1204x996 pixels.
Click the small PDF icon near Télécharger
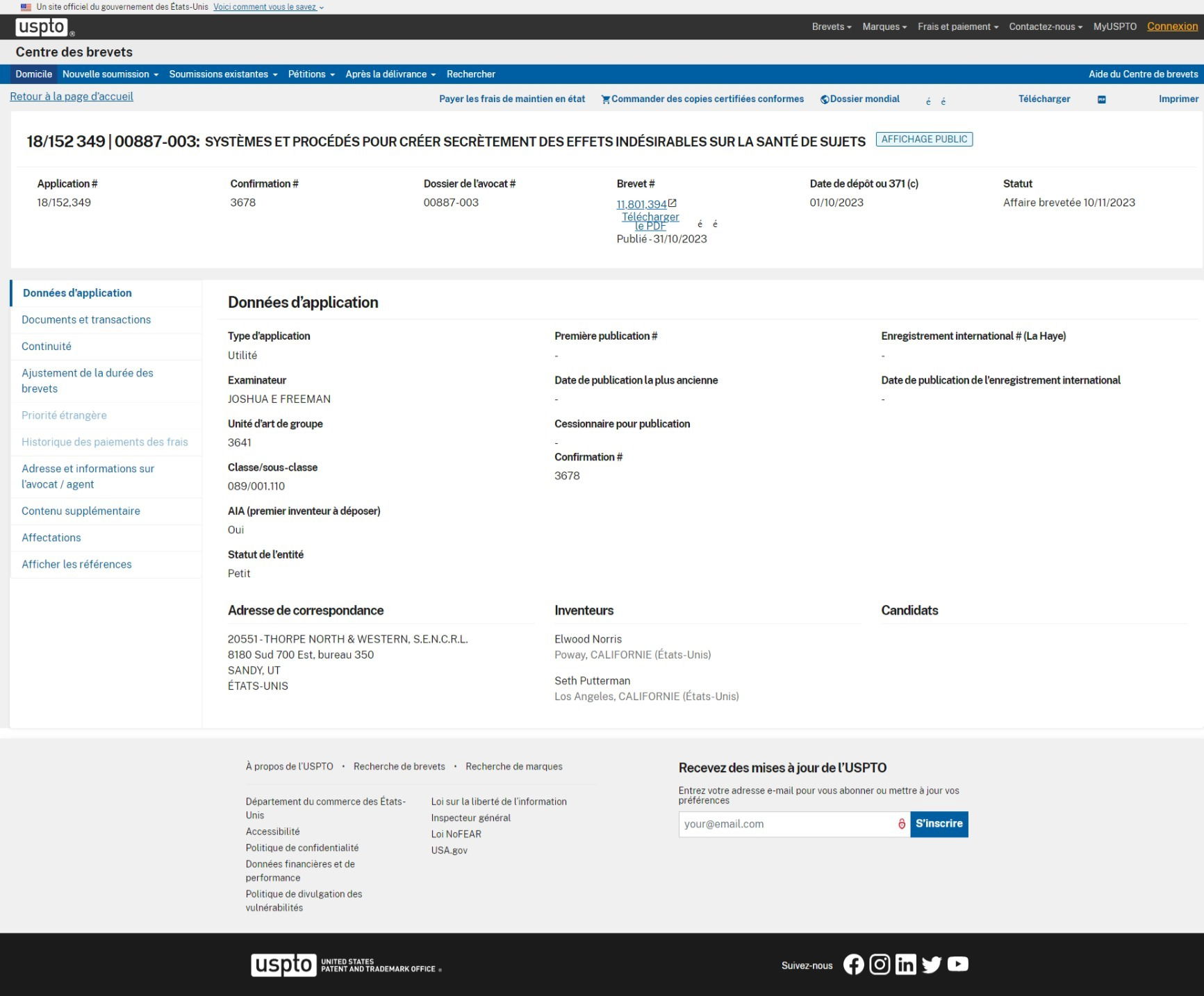pyautogui.click(x=1101, y=99)
